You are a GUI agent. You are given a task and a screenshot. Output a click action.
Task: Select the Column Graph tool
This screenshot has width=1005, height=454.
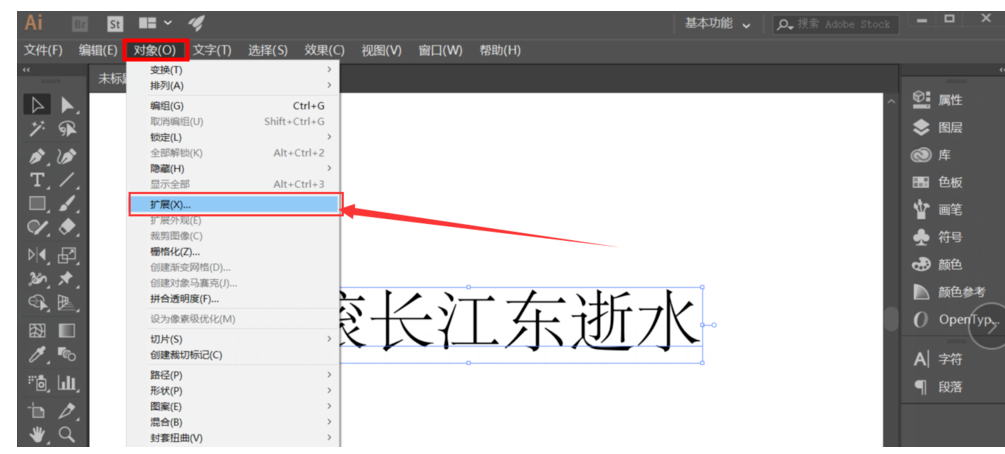[67, 383]
